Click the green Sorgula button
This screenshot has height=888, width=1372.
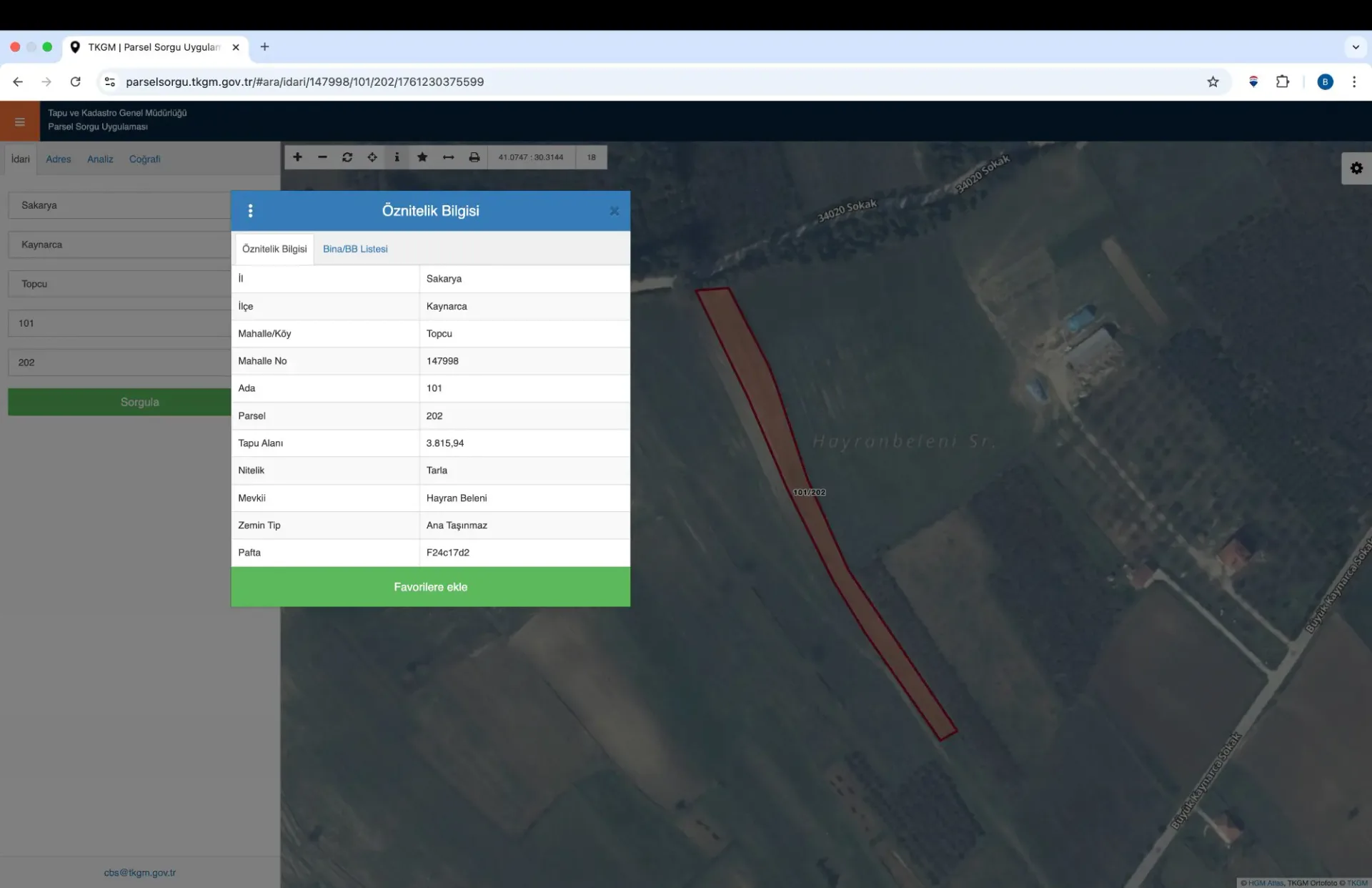click(119, 402)
